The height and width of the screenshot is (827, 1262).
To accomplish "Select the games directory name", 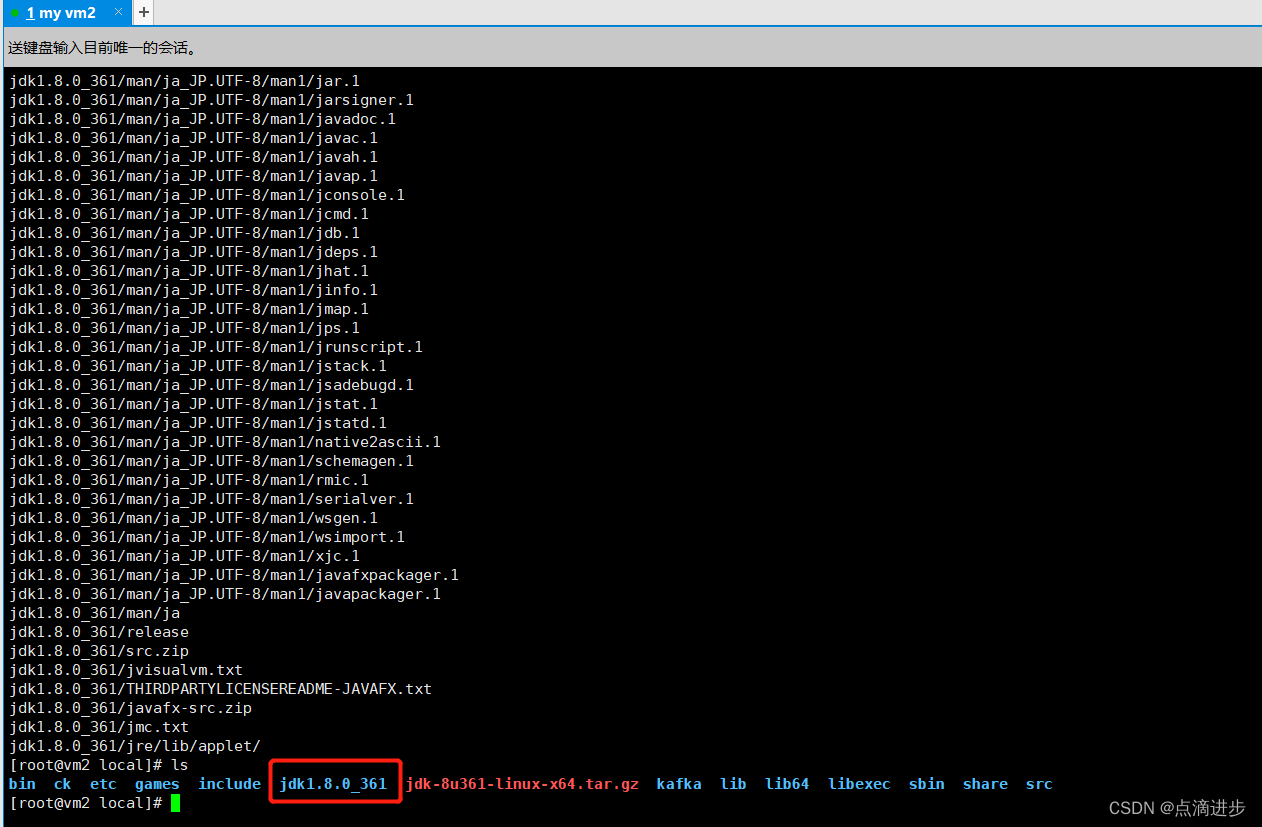I will (x=156, y=783).
